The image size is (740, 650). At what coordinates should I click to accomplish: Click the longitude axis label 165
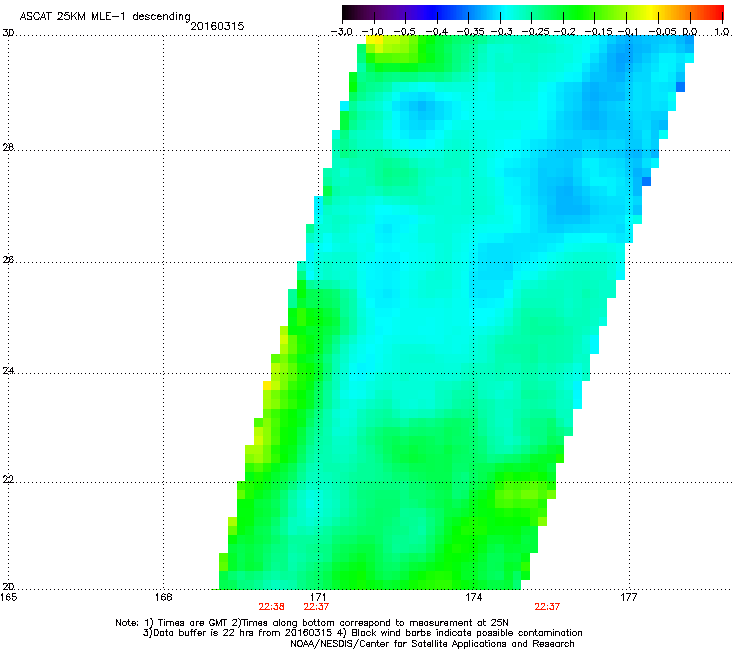[x=8, y=598]
